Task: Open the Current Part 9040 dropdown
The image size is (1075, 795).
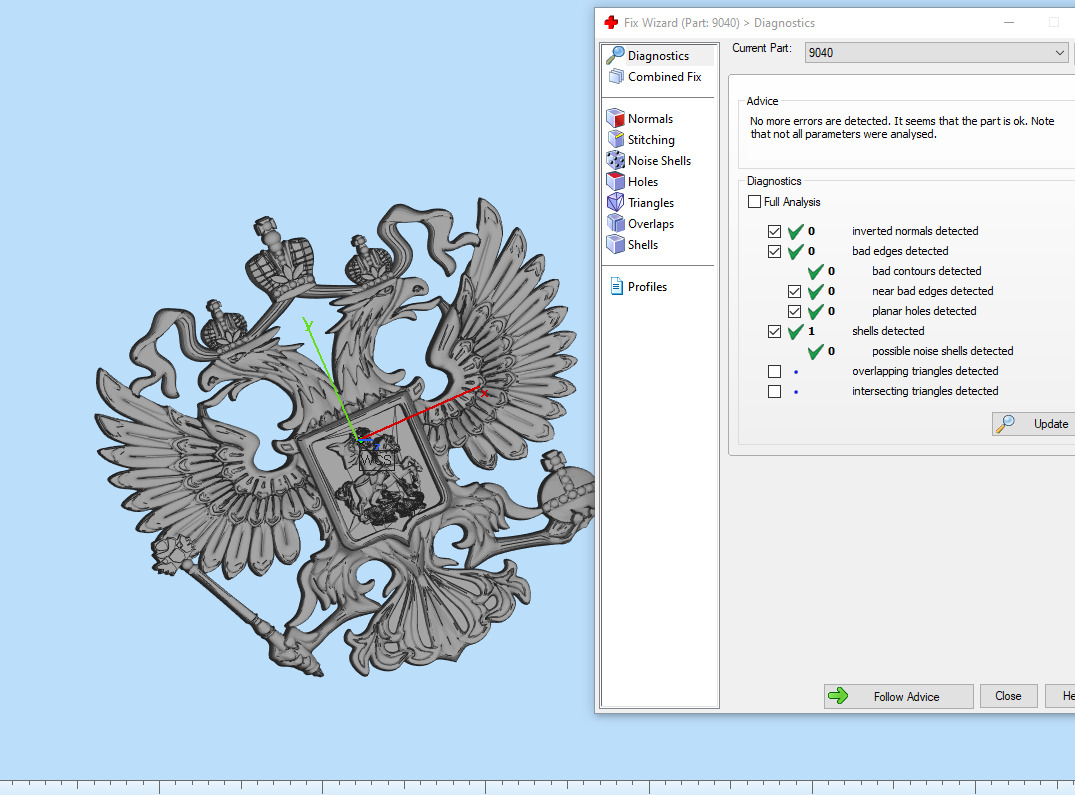Action: click(x=937, y=53)
